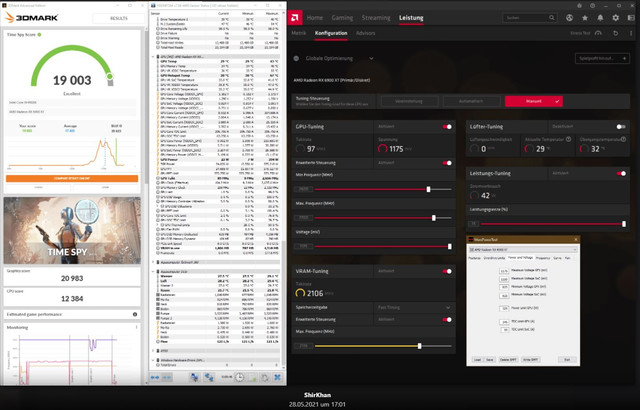The height and width of the screenshot is (410, 640).
Task: Toggle the VRAM-Tuning switch
Action: tap(447, 271)
